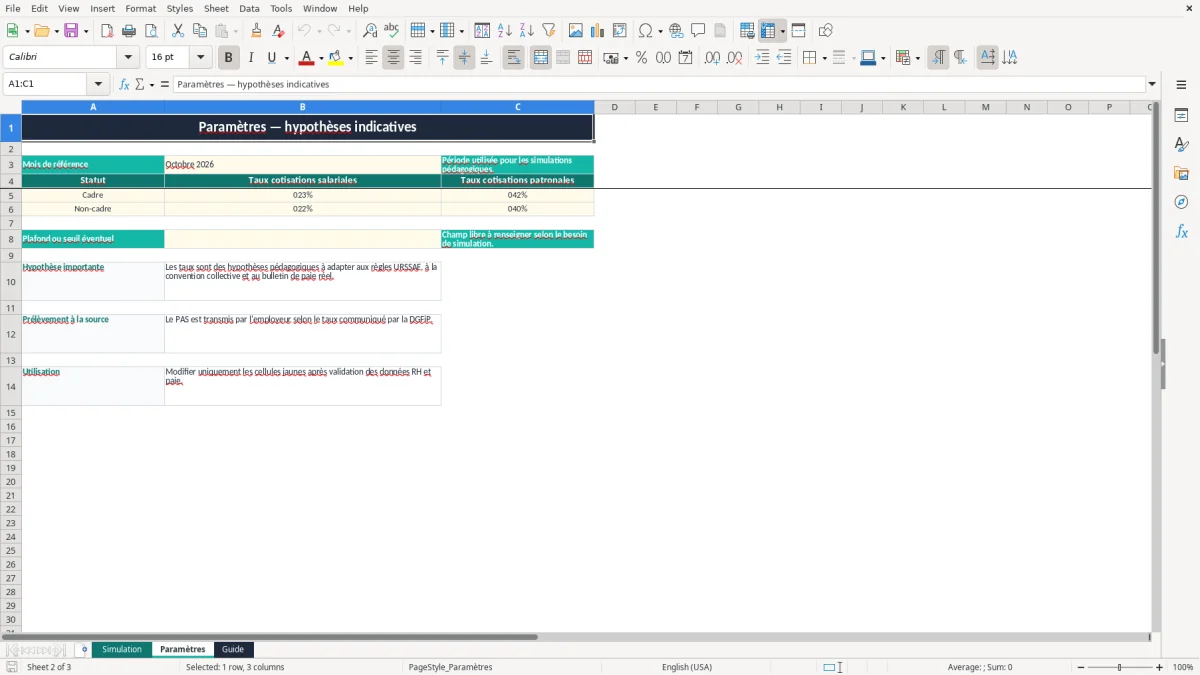Toggle Print Preview
Viewport: 1200px width, 675px height.
pyautogui.click(x=151, y=31)
